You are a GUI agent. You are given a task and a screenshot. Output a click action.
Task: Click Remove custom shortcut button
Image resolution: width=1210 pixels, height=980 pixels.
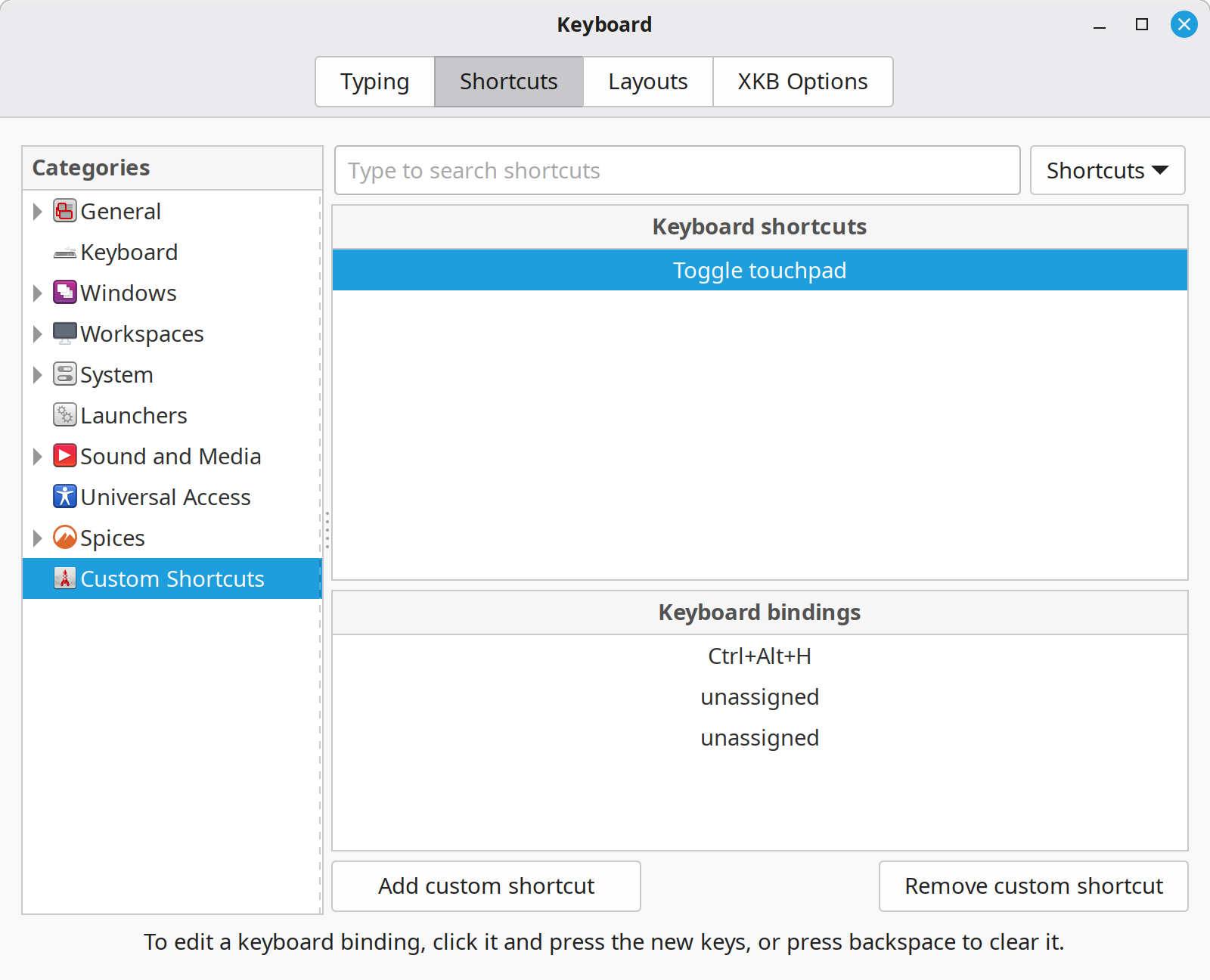pos(1034,886)
